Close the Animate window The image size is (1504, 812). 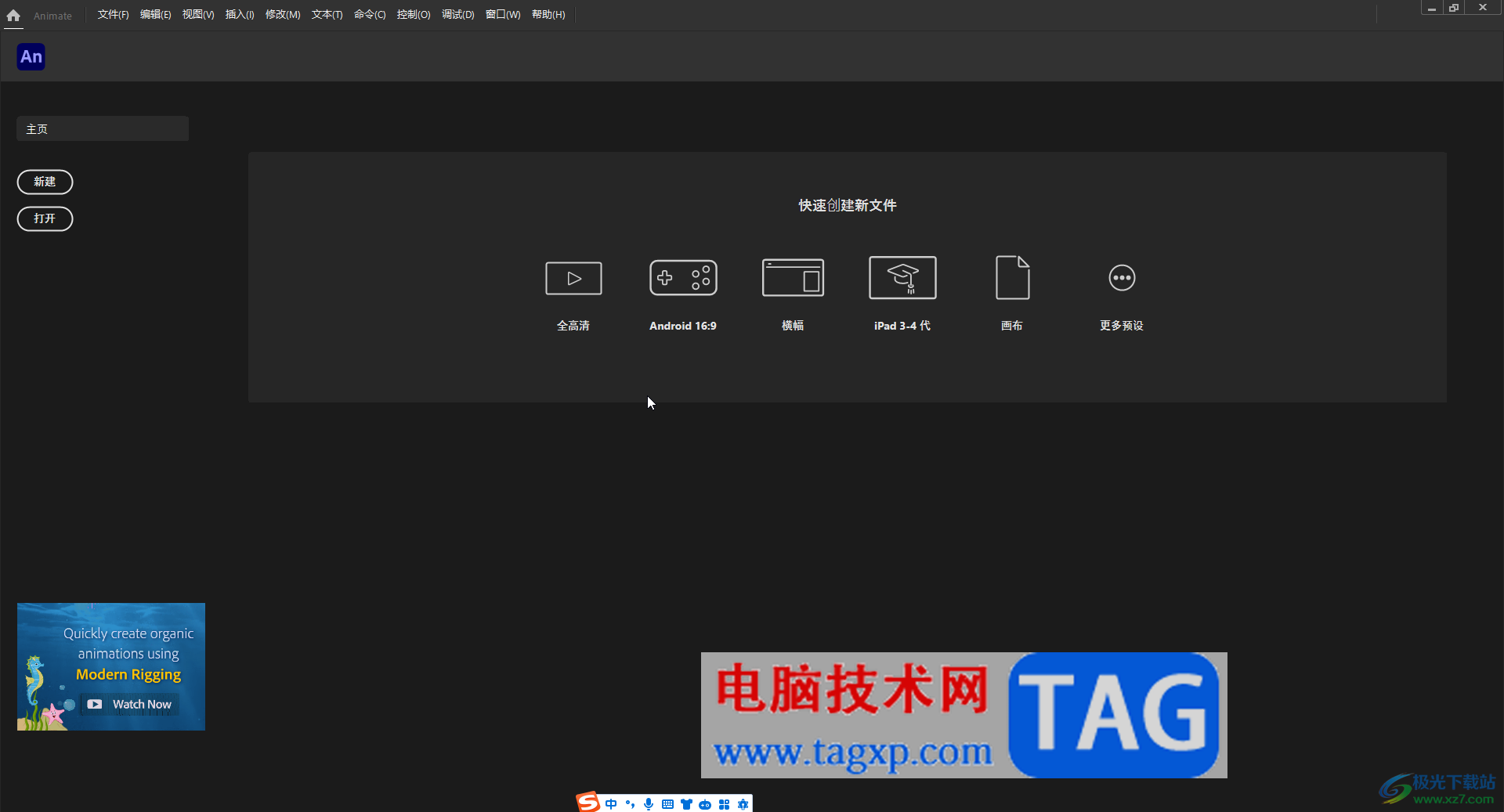tap(1483, 8)
